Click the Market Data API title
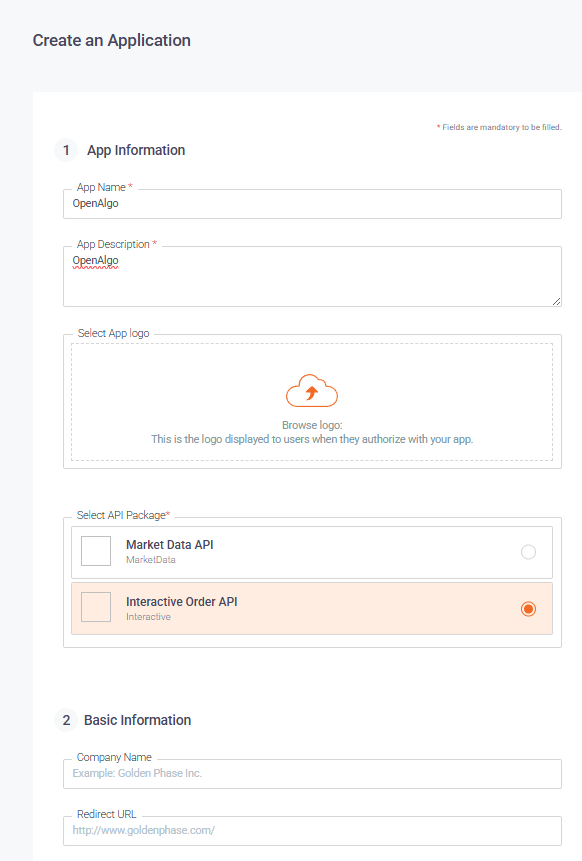This screenshot has width=582, height=861. (x=170, y=545)
